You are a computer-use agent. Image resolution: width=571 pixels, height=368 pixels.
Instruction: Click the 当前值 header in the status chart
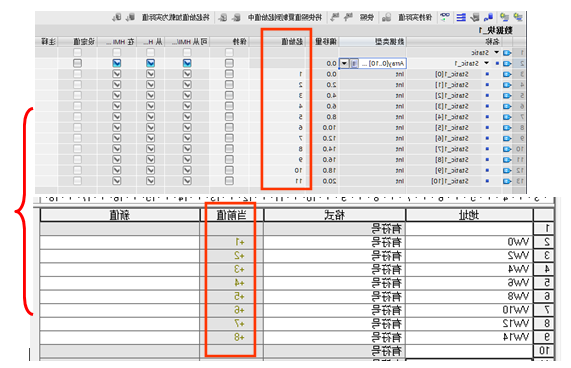click(232, 215)
